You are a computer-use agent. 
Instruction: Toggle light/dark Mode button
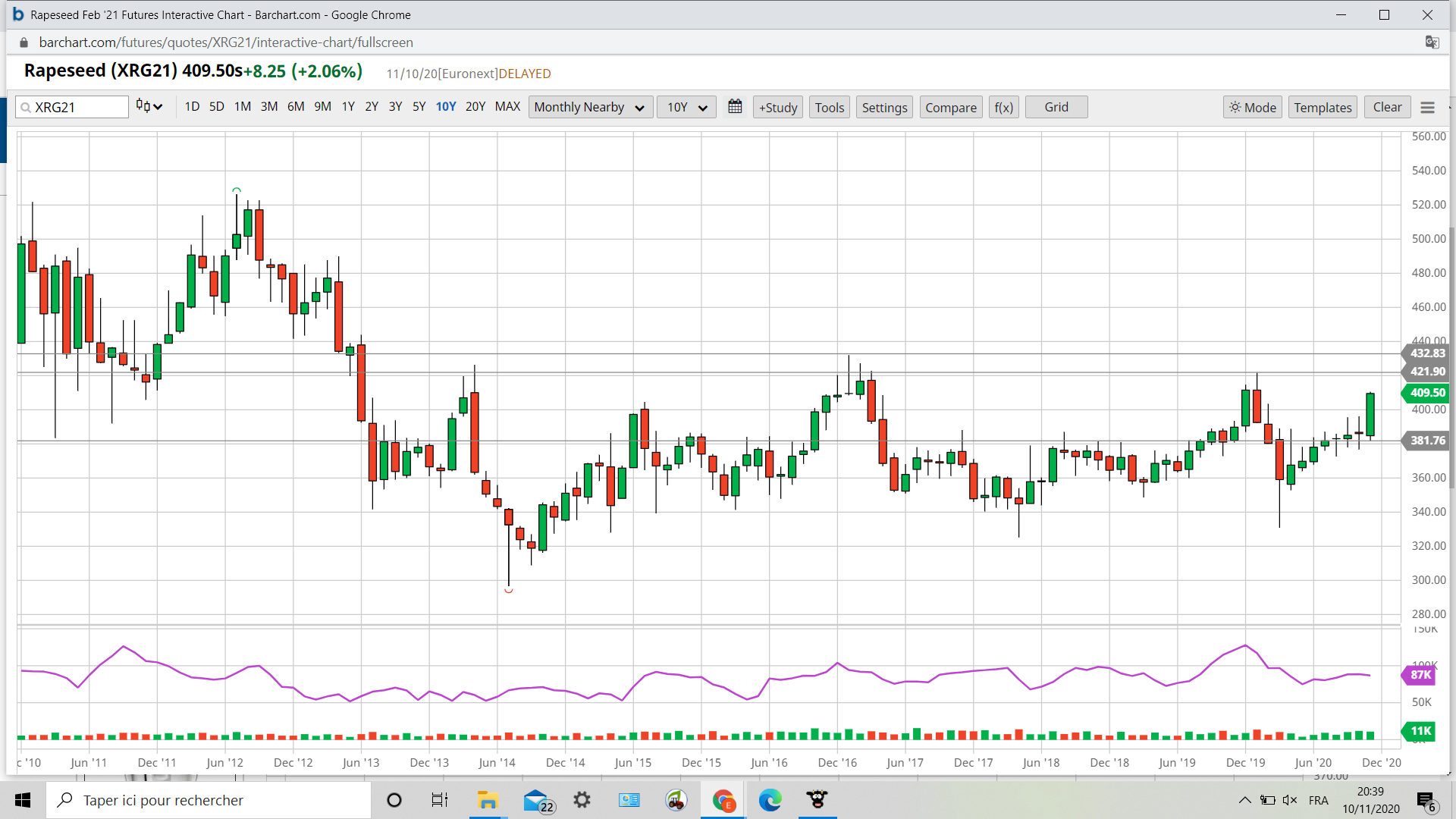click(x=1252, y=108)
